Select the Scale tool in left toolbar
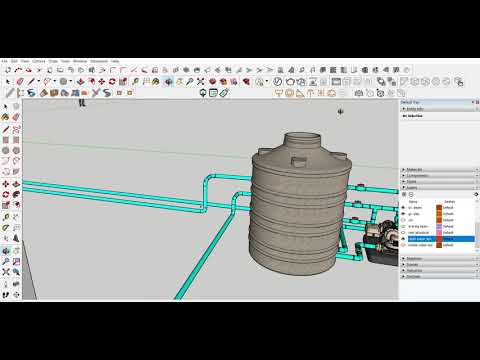480x360 pixels. [x=5, y=205]
